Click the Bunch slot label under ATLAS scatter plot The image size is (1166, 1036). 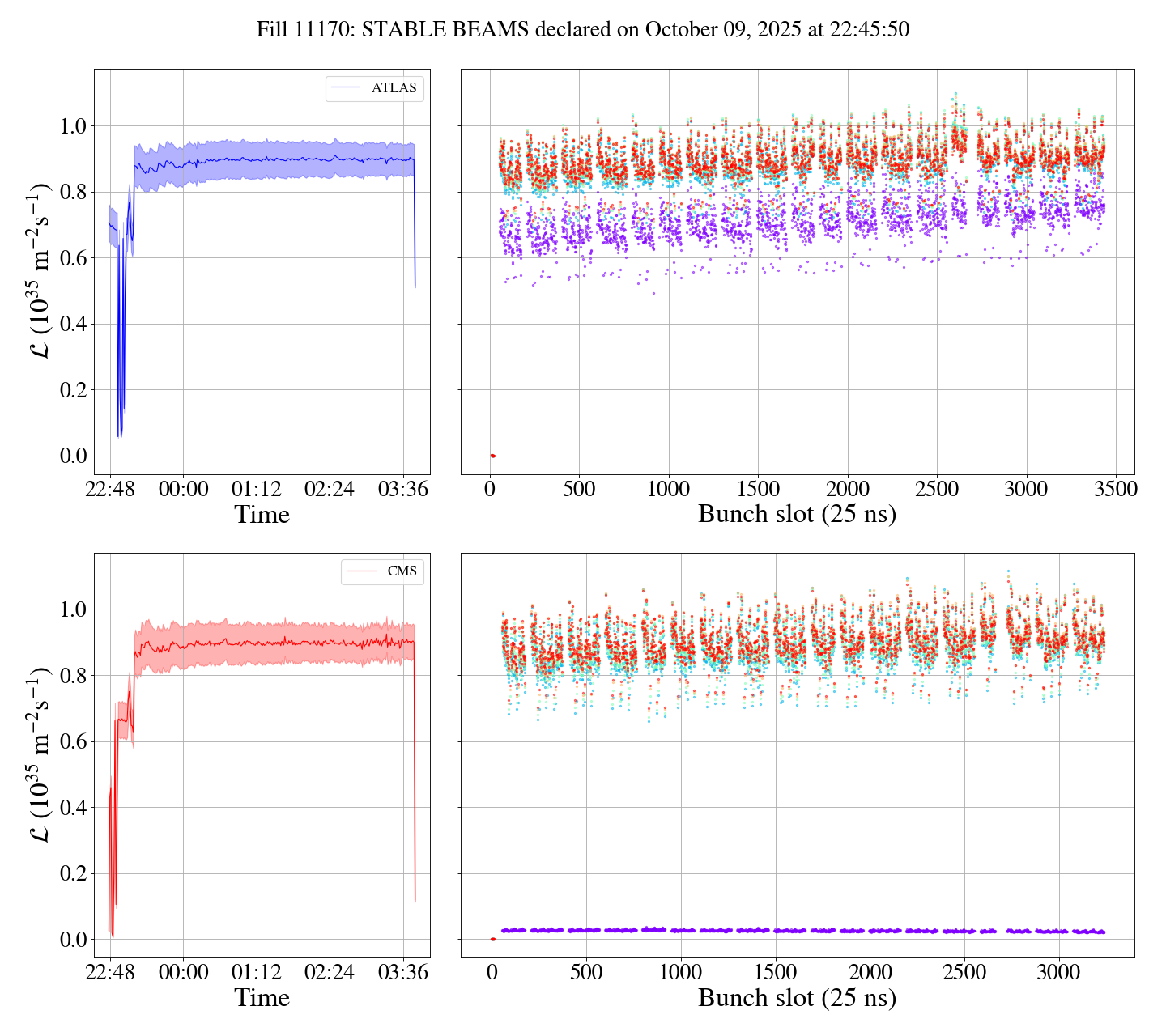(797, 515)
